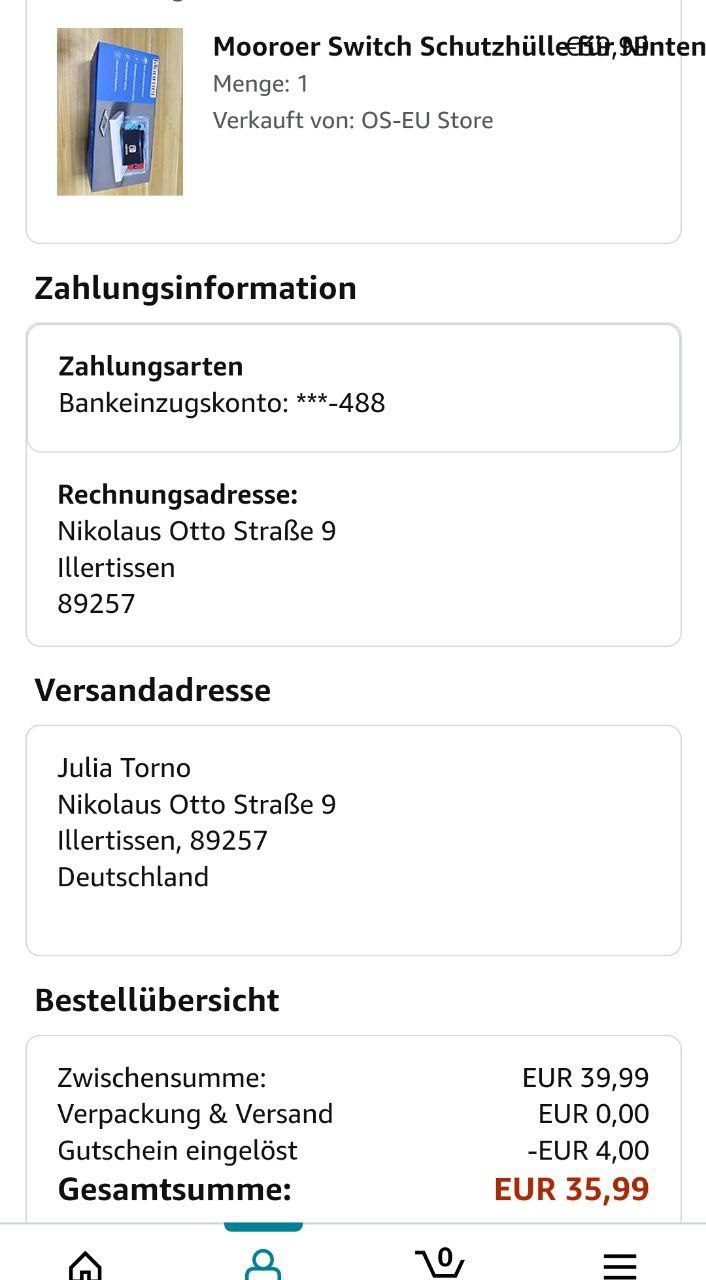The image size is (706, 1280).
Task: Tap the Zwischensumme amount EUR 39,99
Action: (x=585, y=1078)
